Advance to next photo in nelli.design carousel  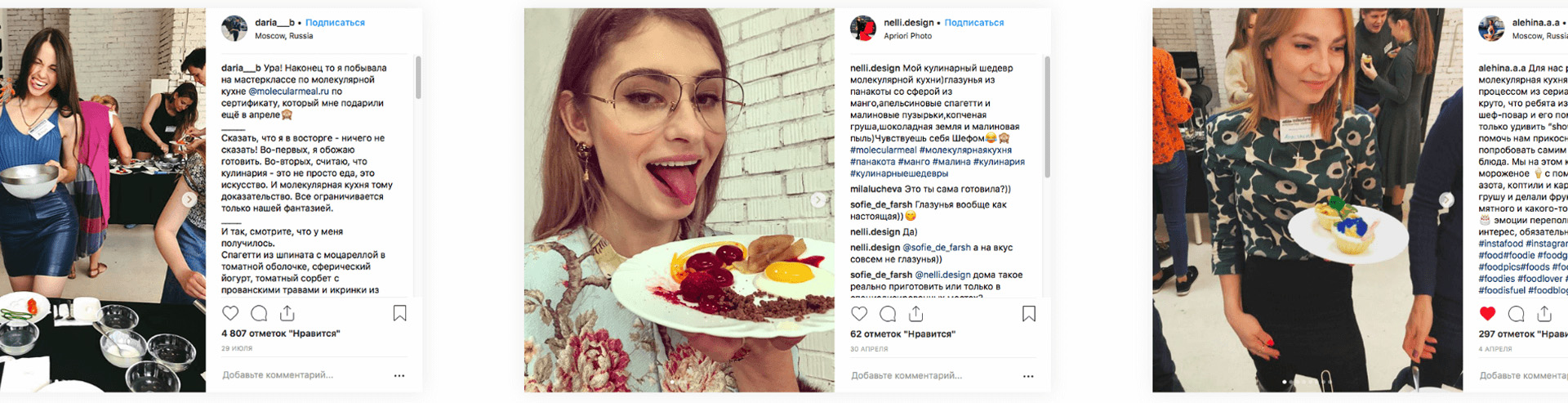coord(817,200)
